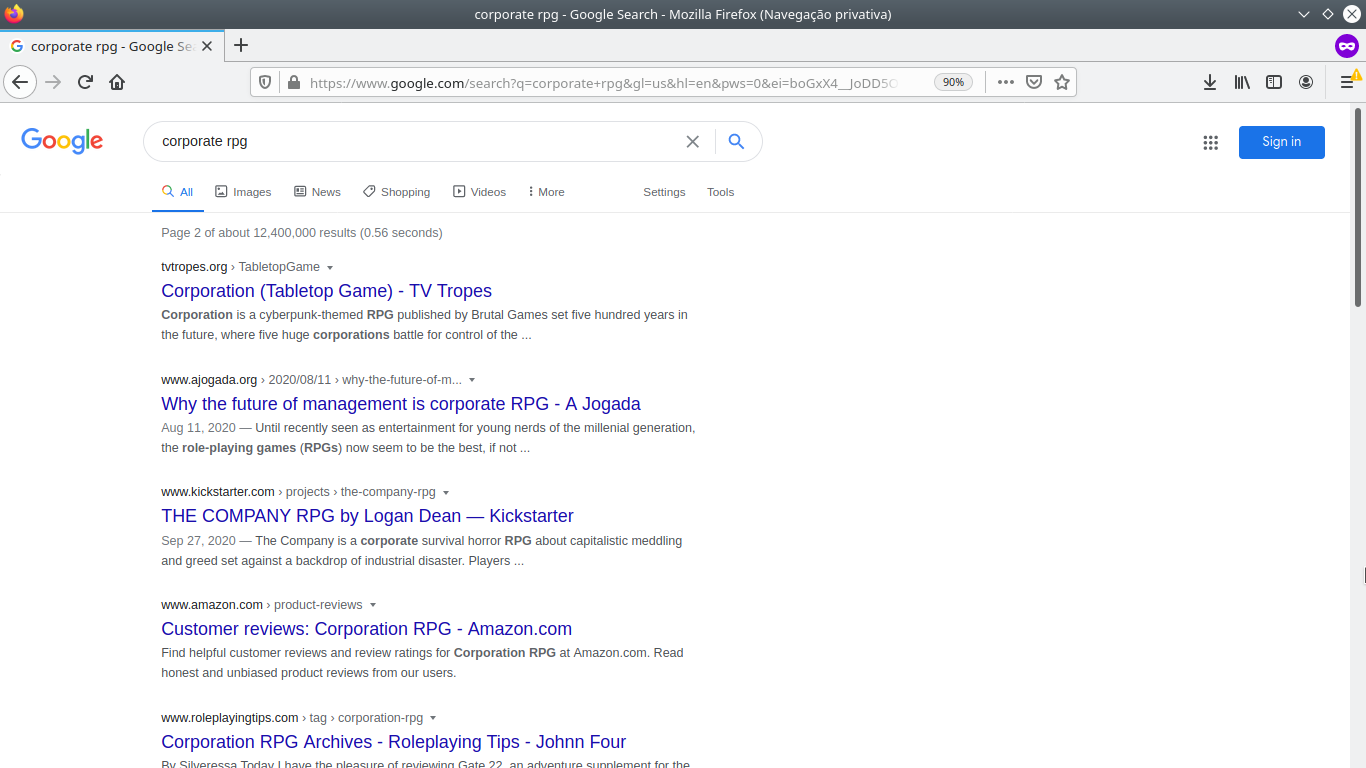Click the magnifier search button
Image resolution: width=1366 pixels, height=768 pixels.
(x=736, y=142)
